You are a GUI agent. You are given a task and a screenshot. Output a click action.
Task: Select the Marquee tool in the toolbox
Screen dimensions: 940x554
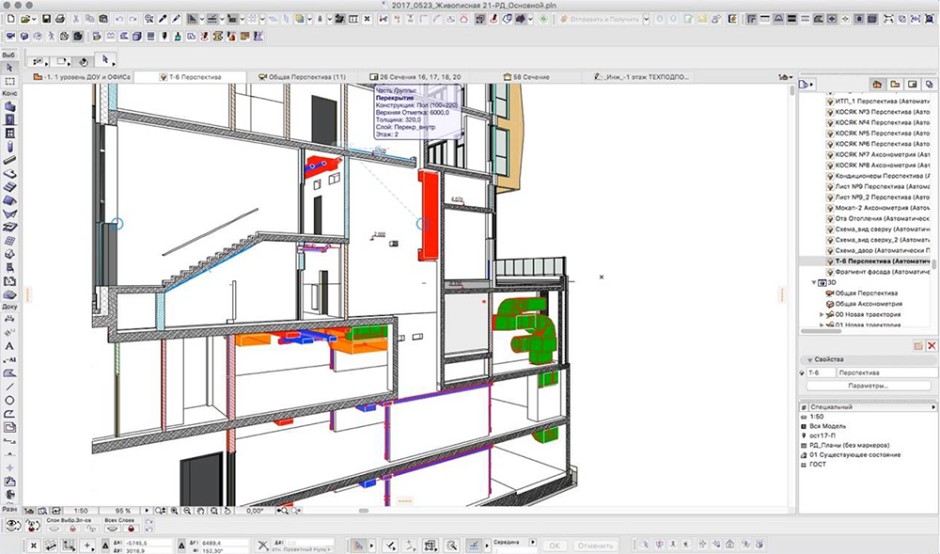9,81
